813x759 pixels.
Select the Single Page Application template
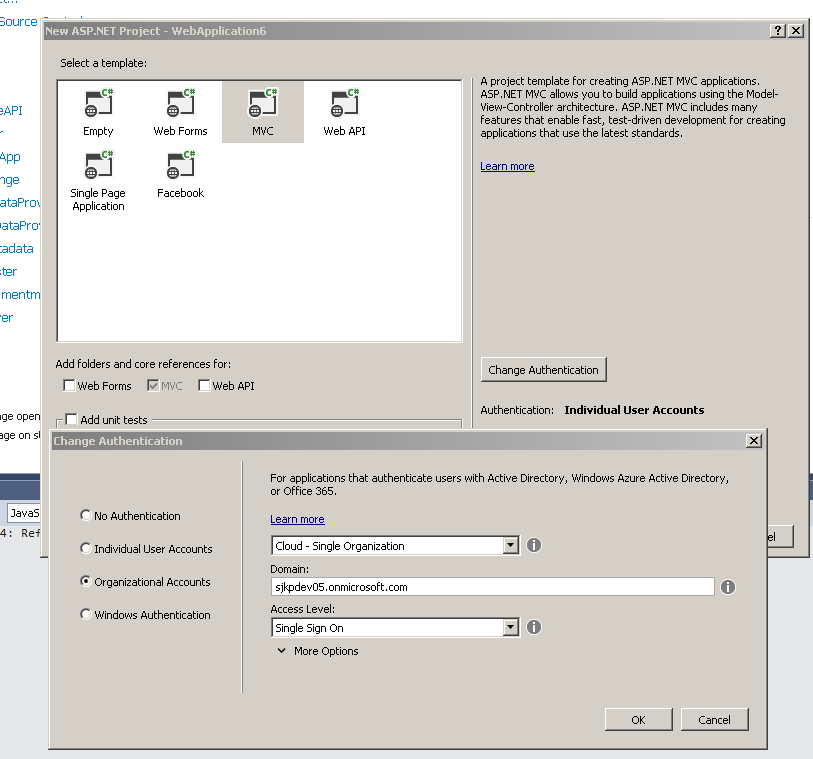point(98,166)
